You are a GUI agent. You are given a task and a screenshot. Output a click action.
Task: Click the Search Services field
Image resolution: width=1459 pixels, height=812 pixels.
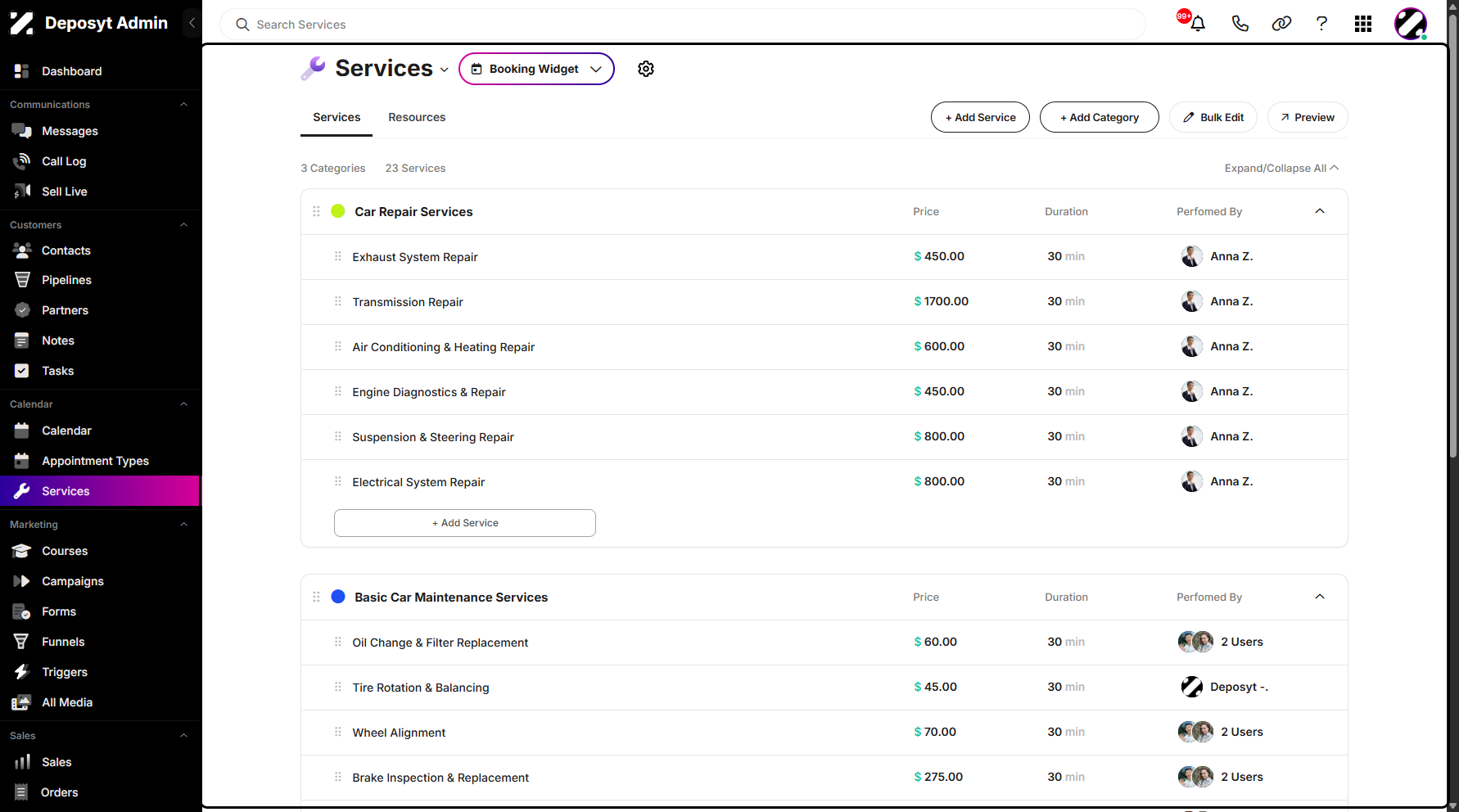[x=682, y=25]
